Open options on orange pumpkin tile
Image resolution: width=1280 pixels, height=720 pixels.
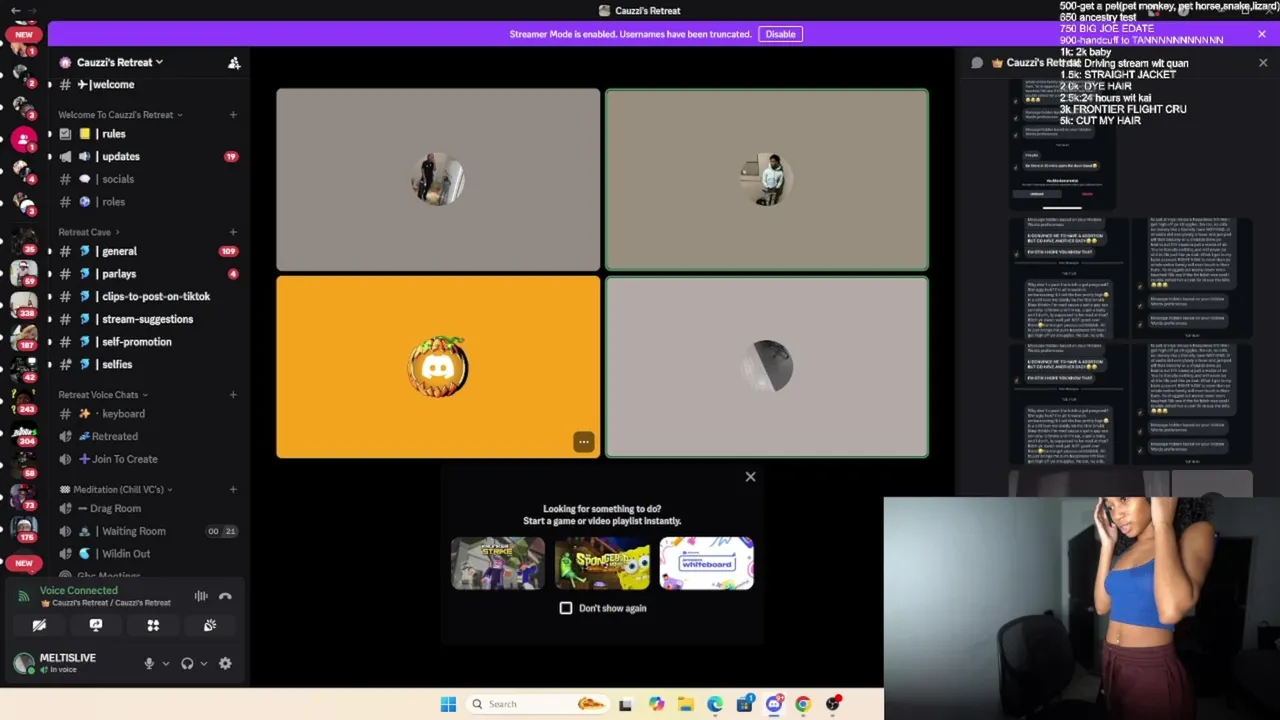(x=583, y=442)
